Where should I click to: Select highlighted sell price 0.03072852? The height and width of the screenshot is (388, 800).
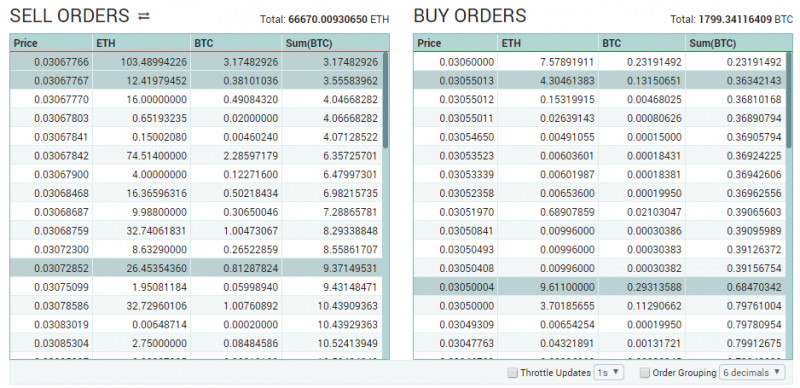coord(62,268)
